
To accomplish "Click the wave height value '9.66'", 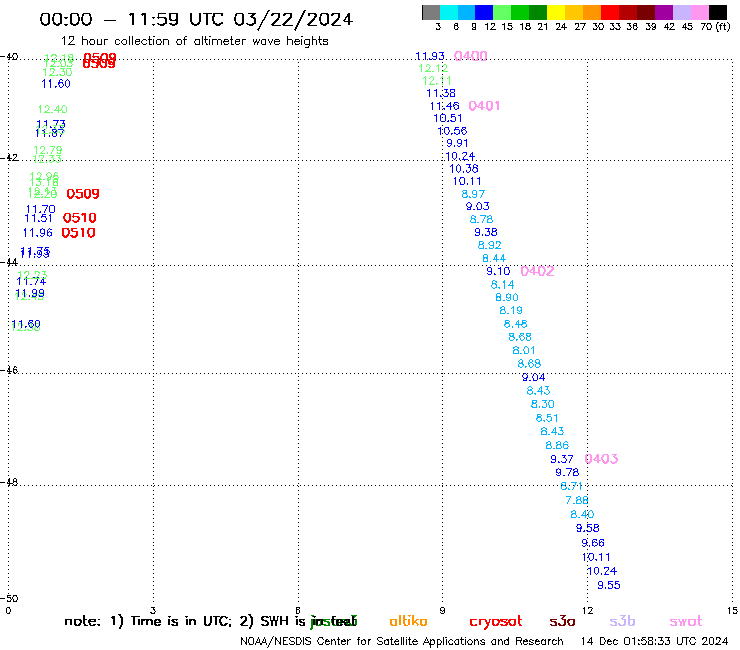I will click(593, 543).
